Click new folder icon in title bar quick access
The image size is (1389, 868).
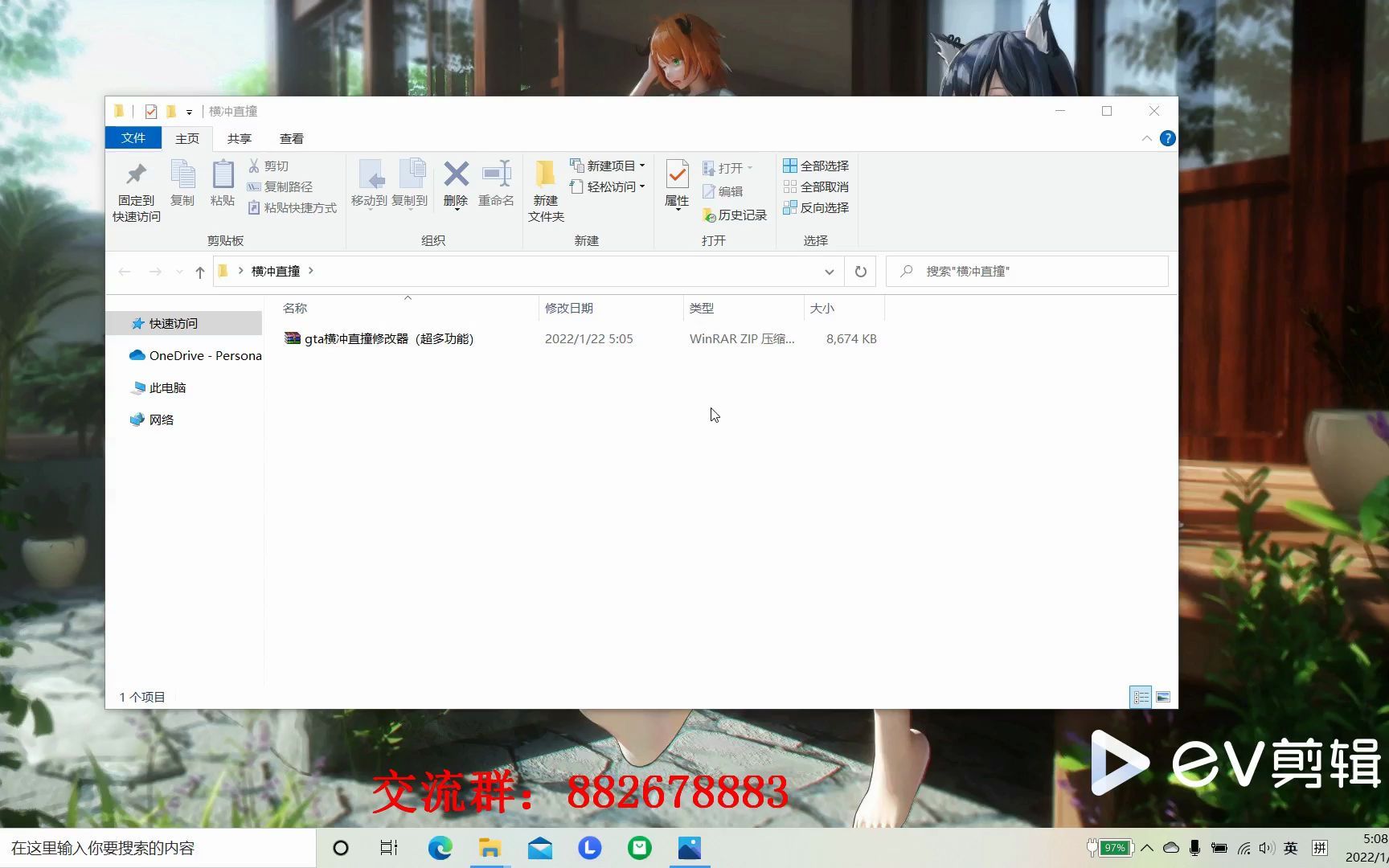[171, 111]
